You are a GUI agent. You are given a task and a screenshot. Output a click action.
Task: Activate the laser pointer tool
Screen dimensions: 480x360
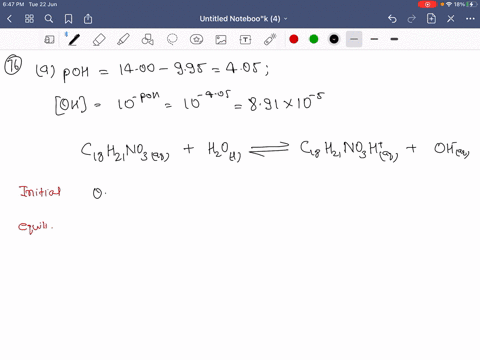(x=270, y=39)
